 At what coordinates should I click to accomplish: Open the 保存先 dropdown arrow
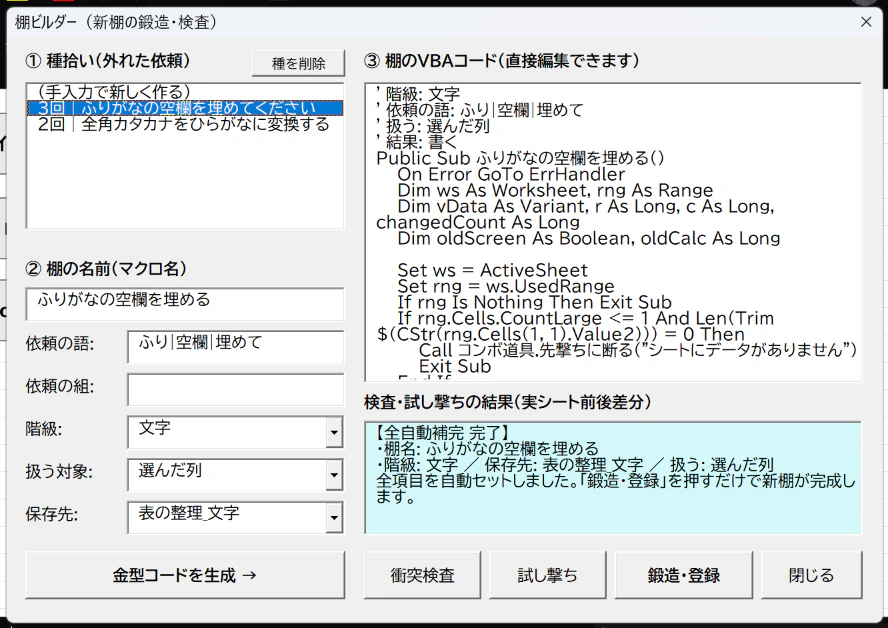(x=334, y=518)
